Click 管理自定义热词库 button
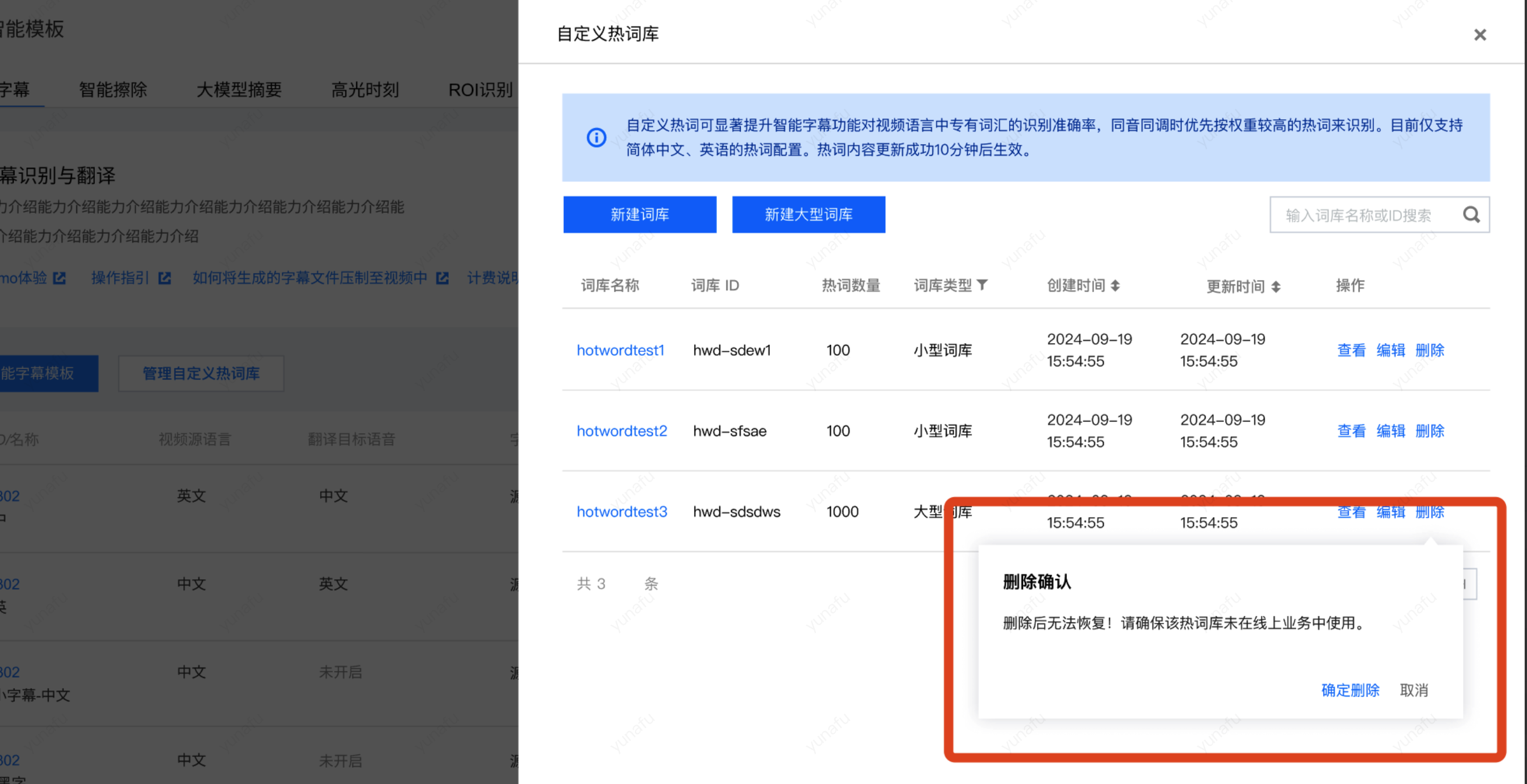 click(201, 373)
